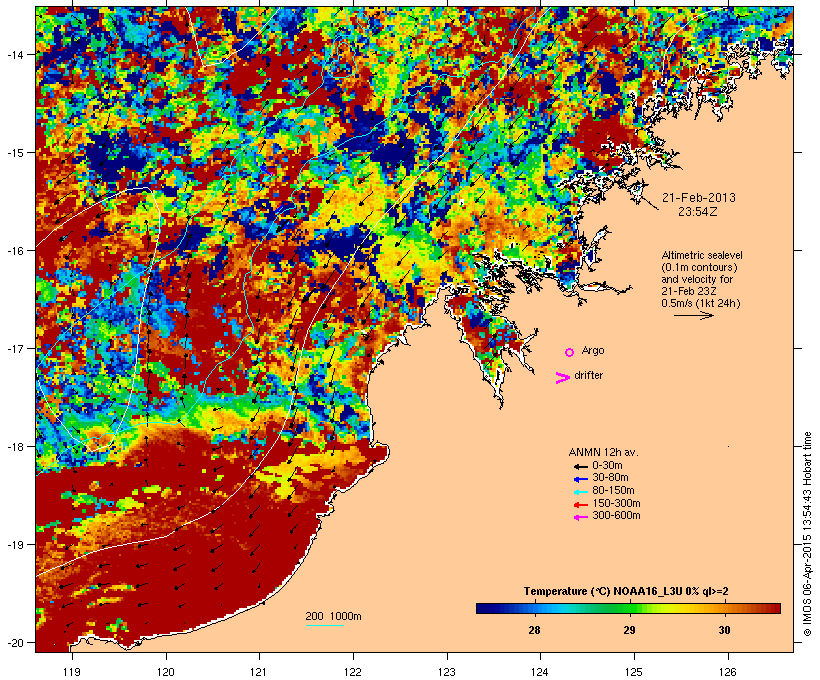Click the '-19' latitude axis label

[15, 545]
